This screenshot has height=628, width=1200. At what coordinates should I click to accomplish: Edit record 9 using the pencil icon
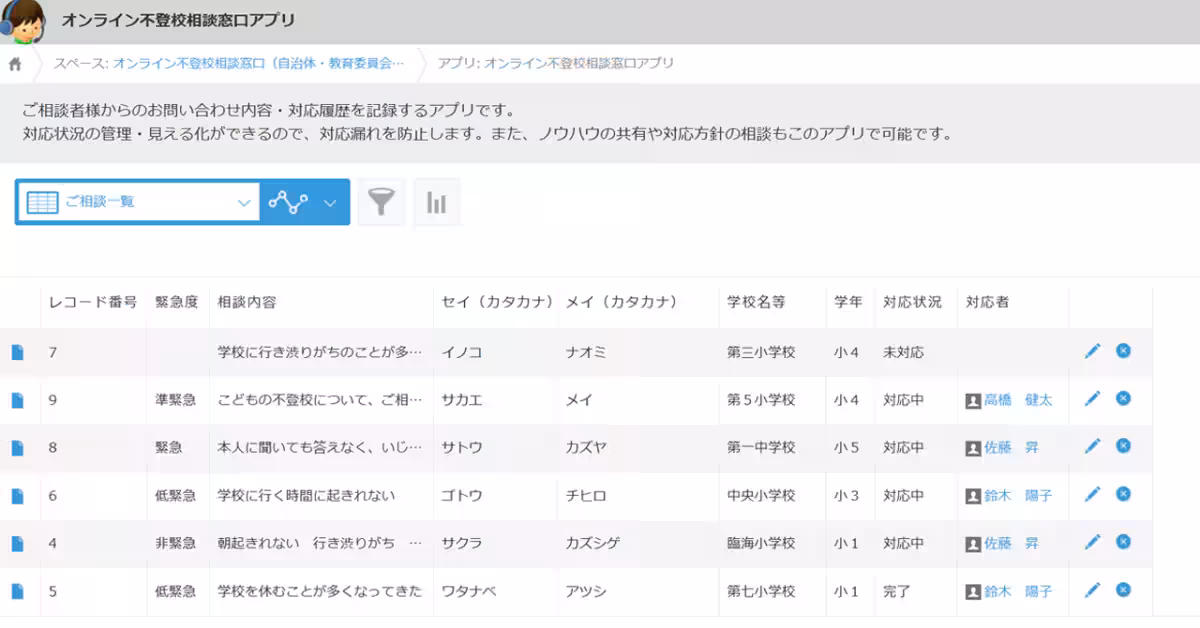1094,399
